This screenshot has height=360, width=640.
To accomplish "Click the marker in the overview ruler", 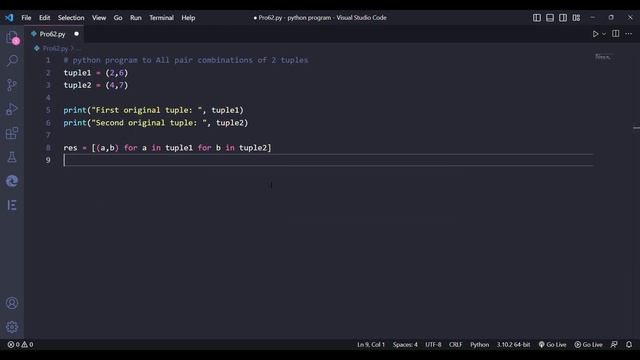I will pyautogui.click(x=636, y=128).
